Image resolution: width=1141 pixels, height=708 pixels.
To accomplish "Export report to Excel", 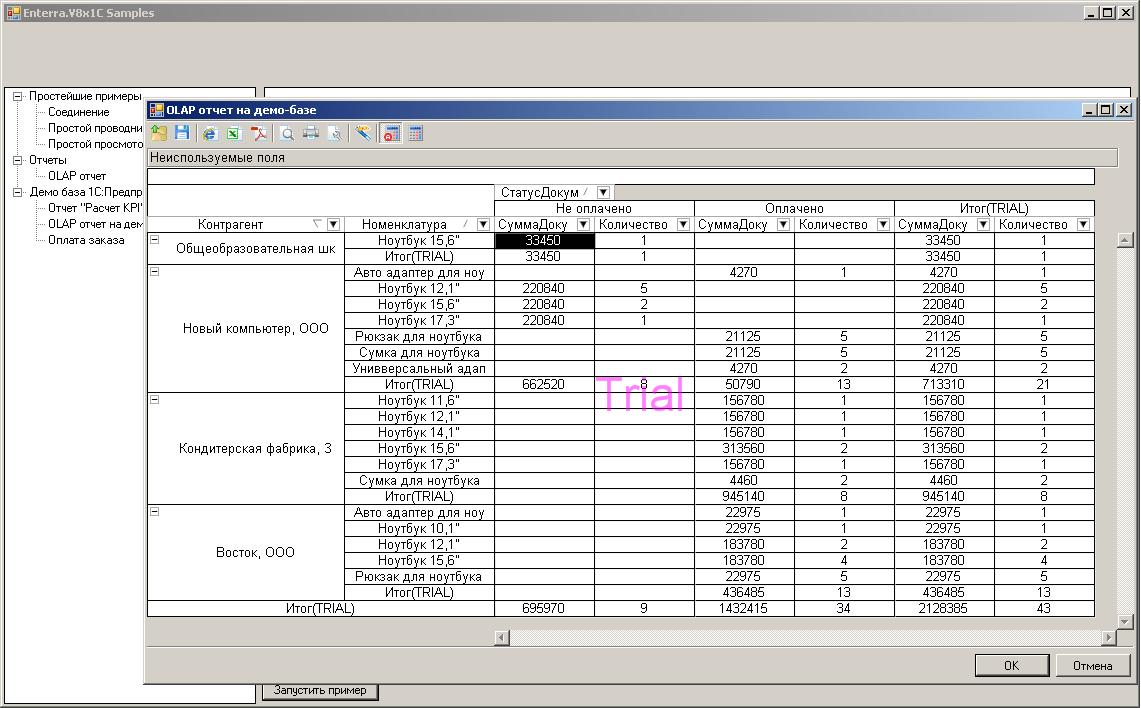I will 234,133.
